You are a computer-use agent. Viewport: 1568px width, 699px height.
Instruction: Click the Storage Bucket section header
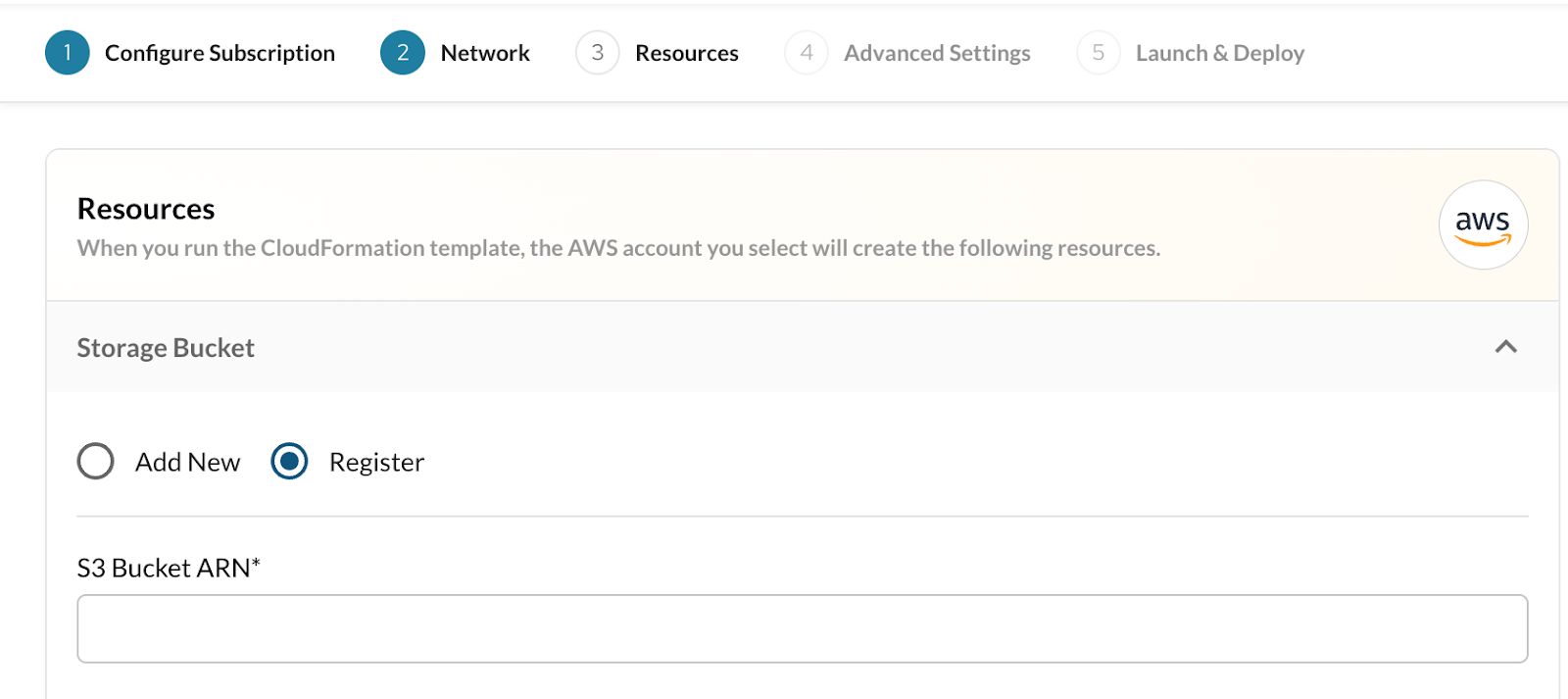(166, 348)
